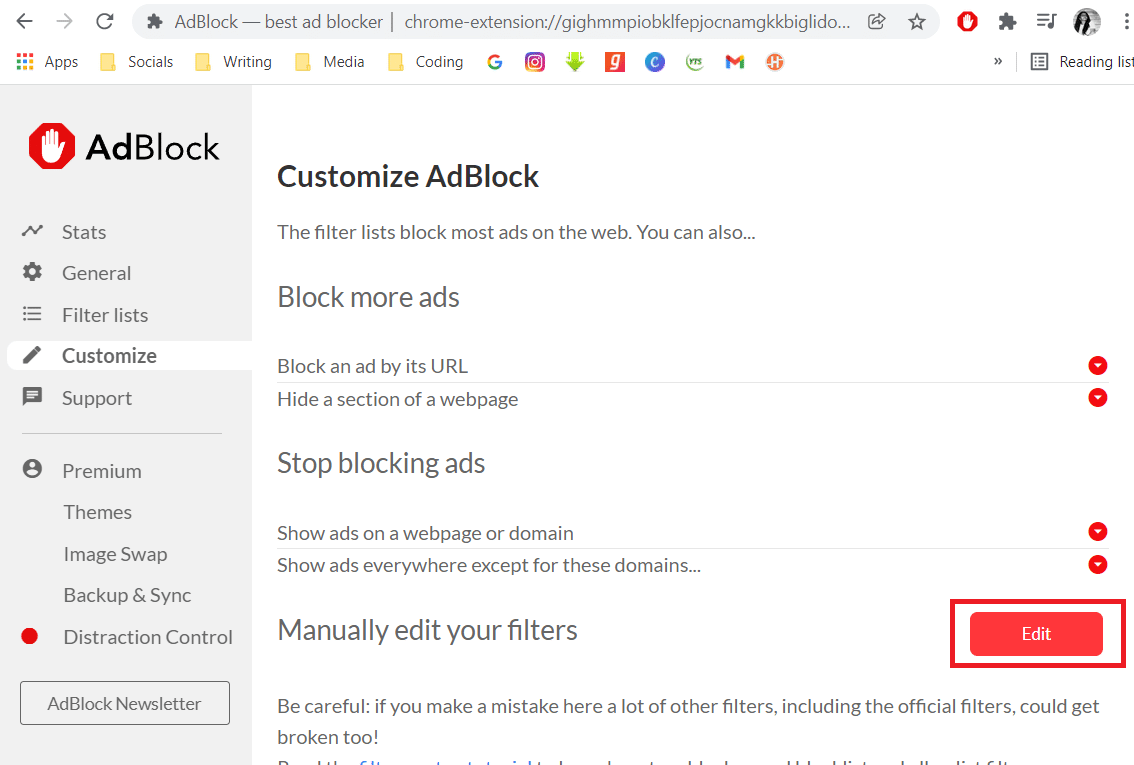Open the orange H bookmark icon
Viewport: 1134px width, 765px height.
tap(775, 62)
